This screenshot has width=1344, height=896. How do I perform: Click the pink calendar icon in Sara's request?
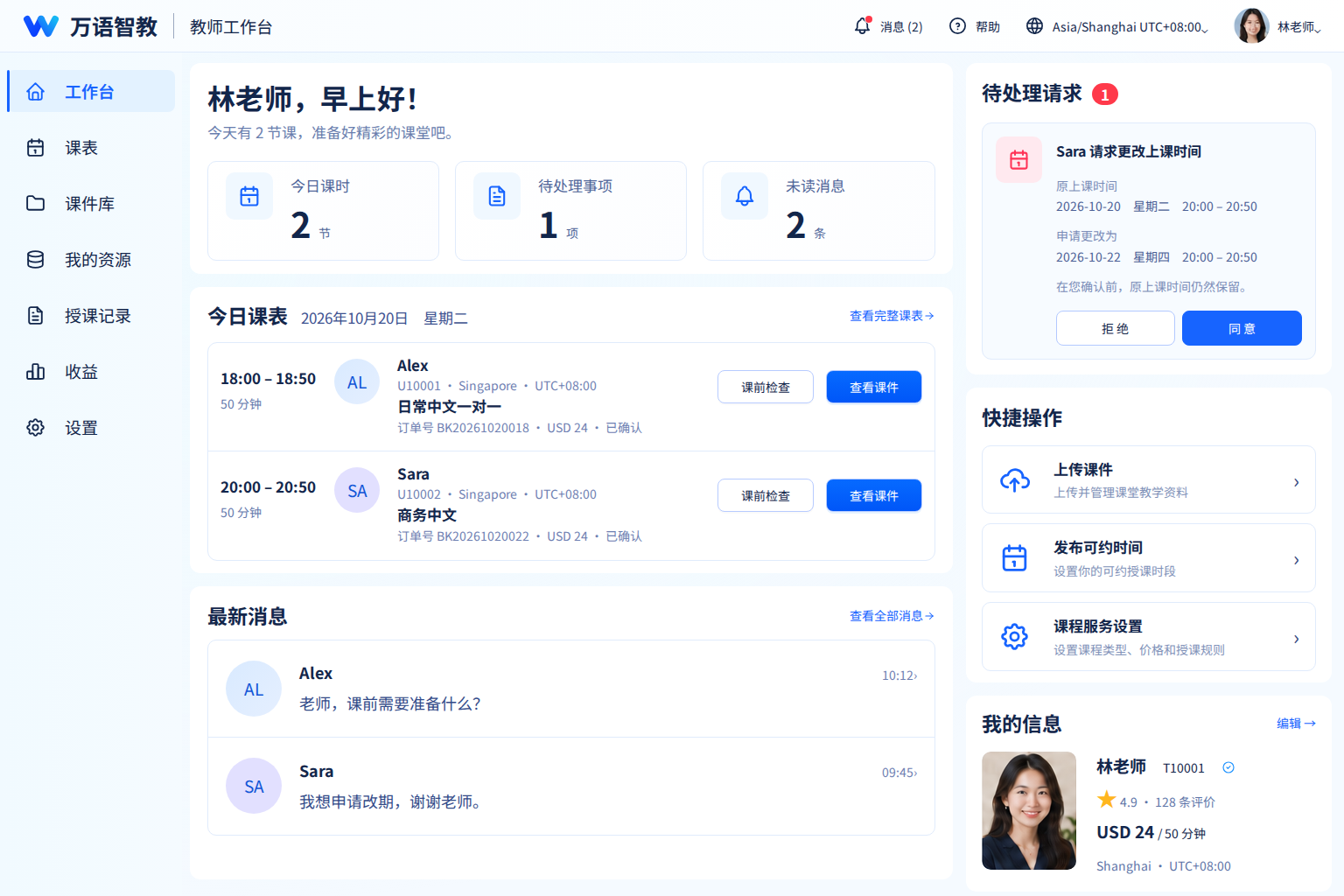[1018, 159]
